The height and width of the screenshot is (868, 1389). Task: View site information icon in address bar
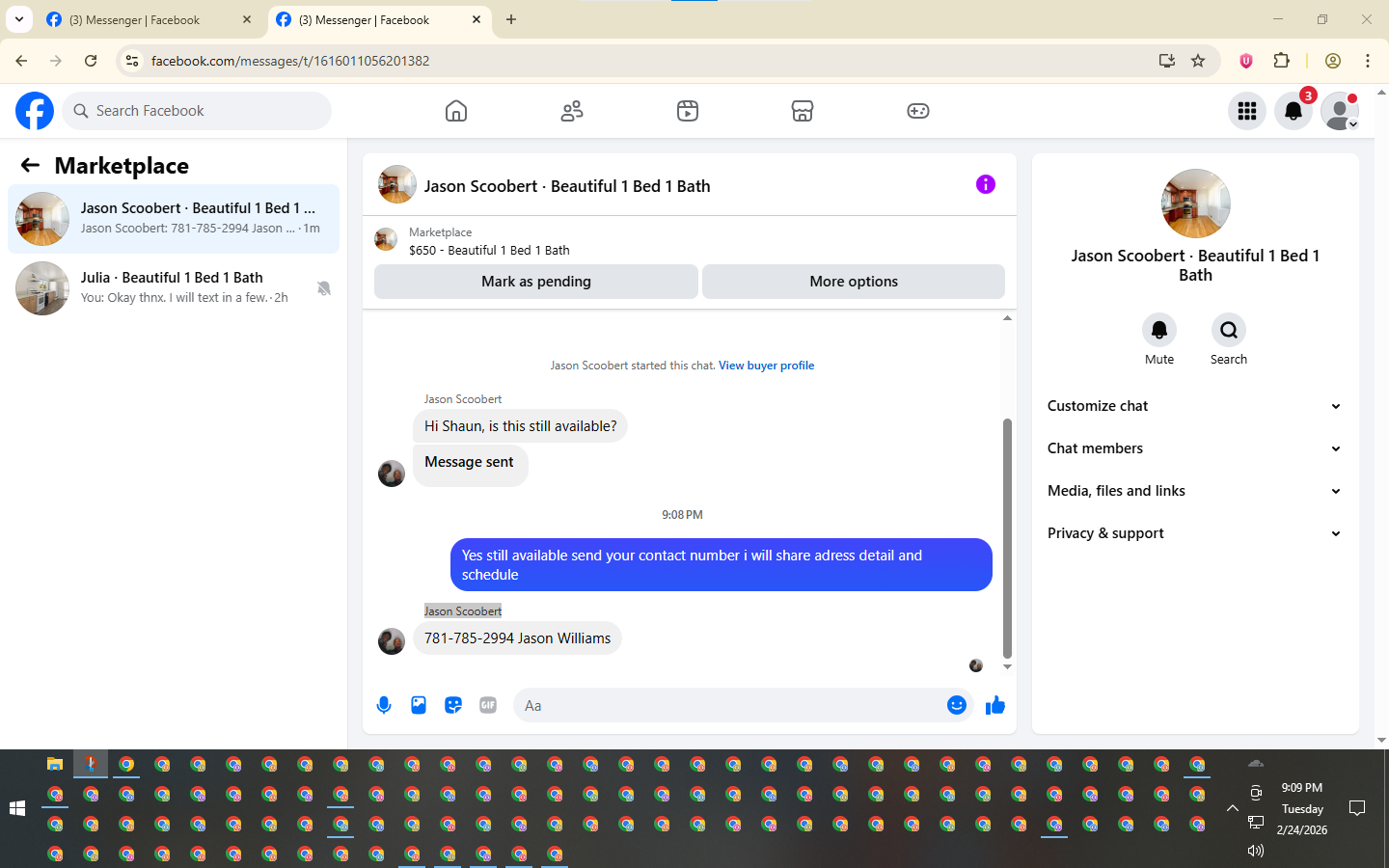(x=132, y=61)
